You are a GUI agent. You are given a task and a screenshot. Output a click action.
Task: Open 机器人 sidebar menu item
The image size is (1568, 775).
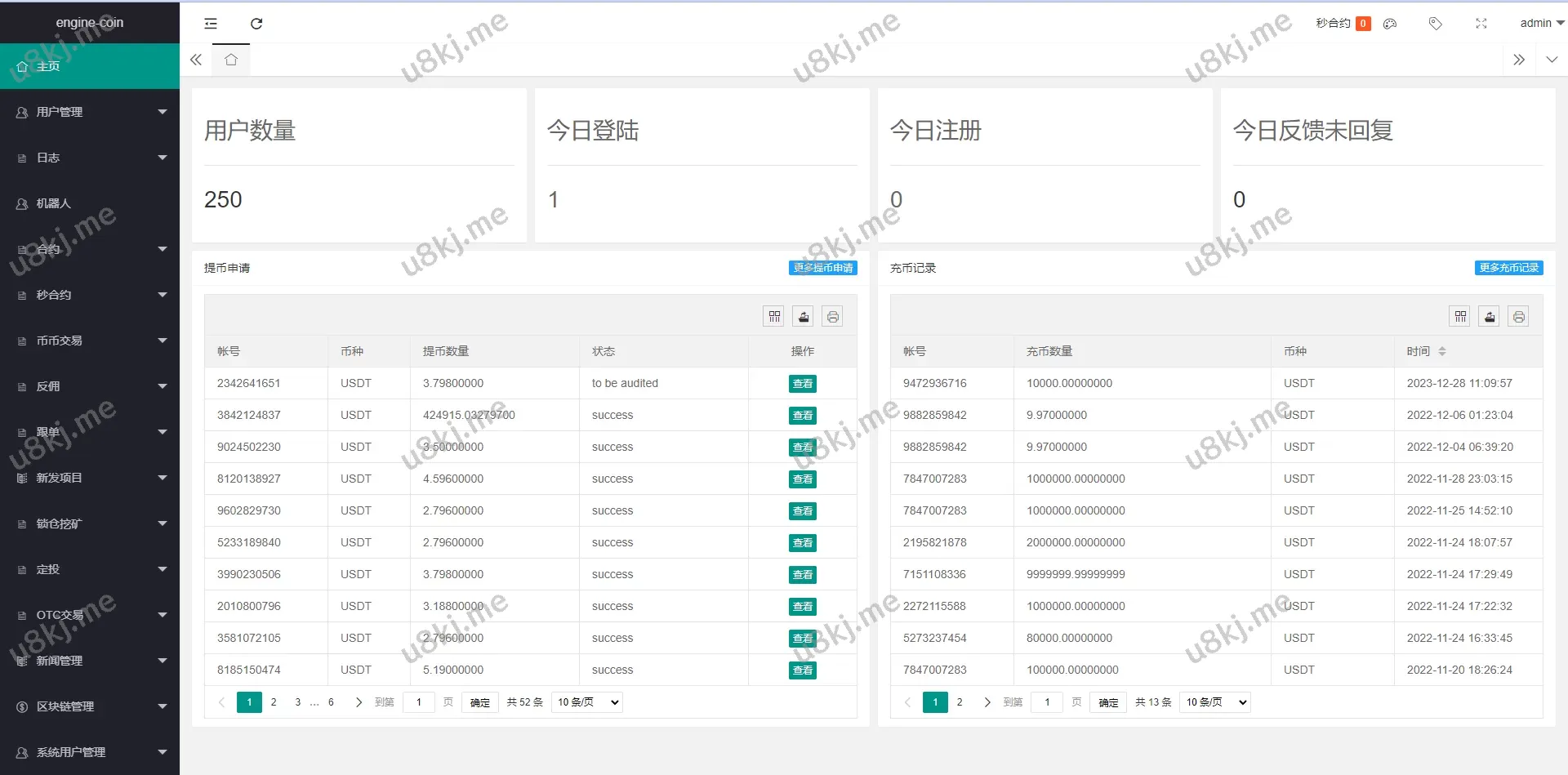coord(90,203)
